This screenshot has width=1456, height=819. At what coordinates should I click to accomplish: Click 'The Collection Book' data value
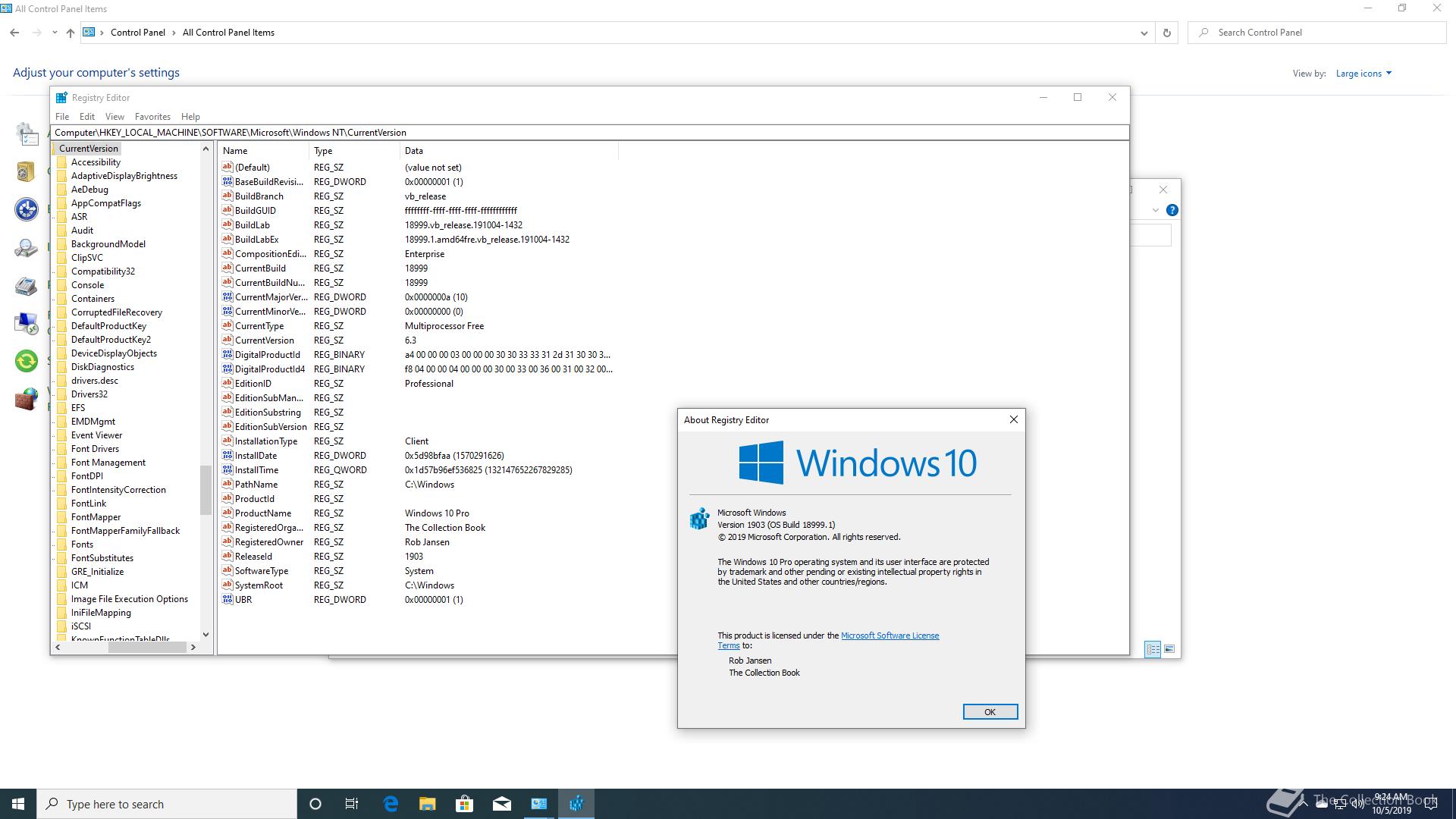point(445,528)
